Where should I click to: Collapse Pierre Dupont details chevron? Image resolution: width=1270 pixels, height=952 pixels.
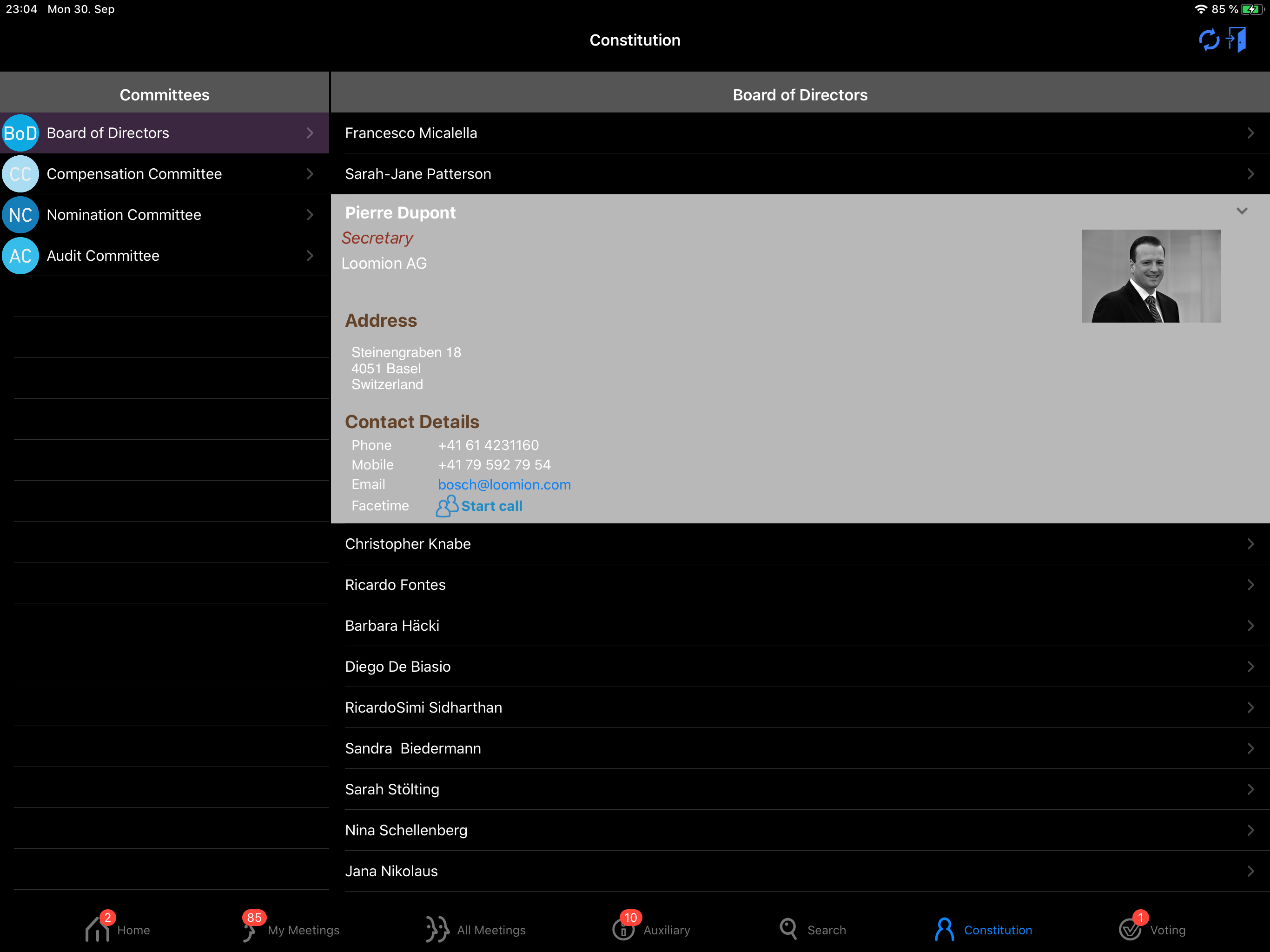[x=1241, y=211]
